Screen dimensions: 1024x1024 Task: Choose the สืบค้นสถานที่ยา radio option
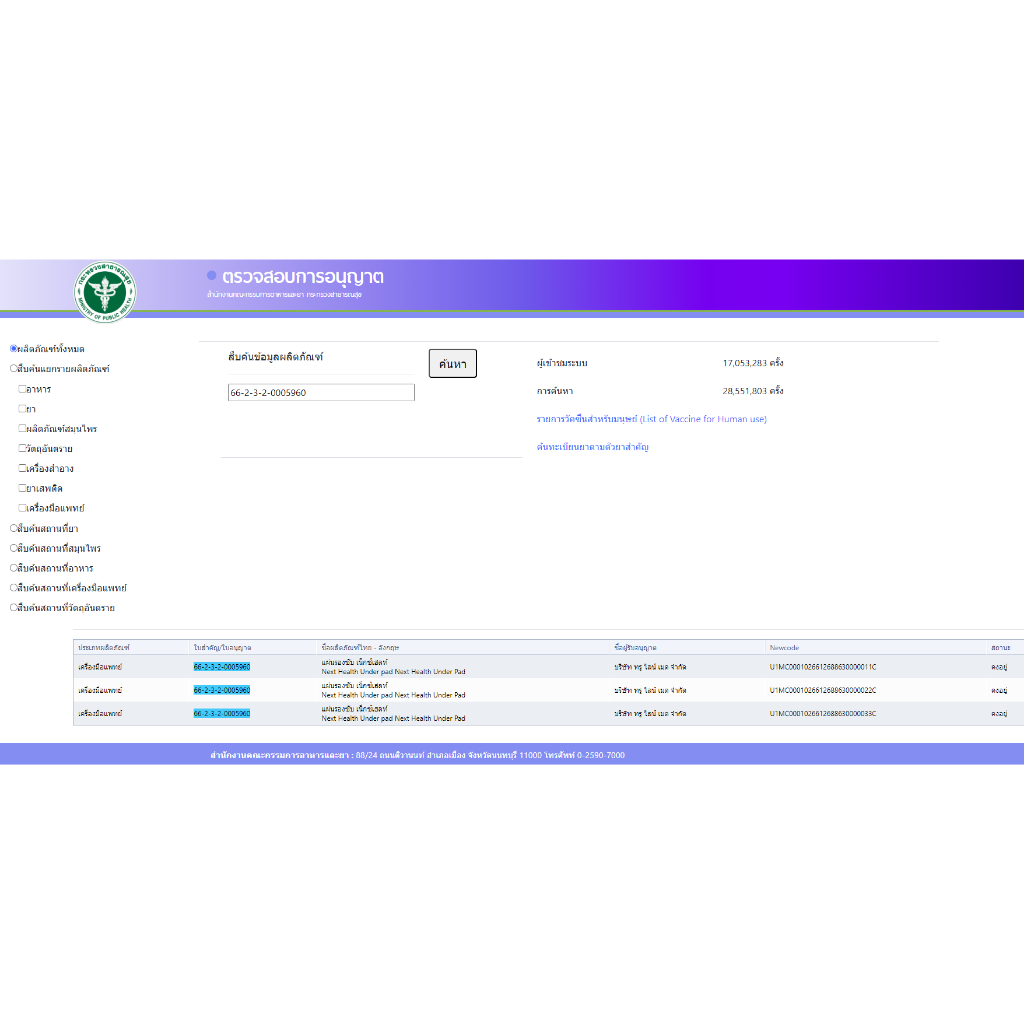(x=14, y=528)
